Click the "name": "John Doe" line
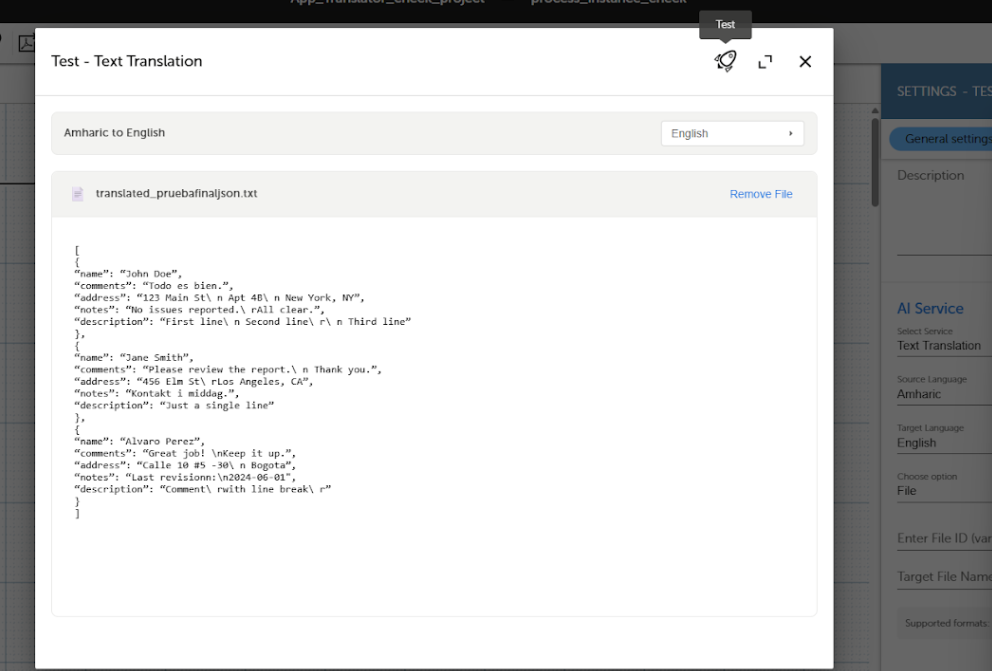992x671 pixels. pos(128,274)
